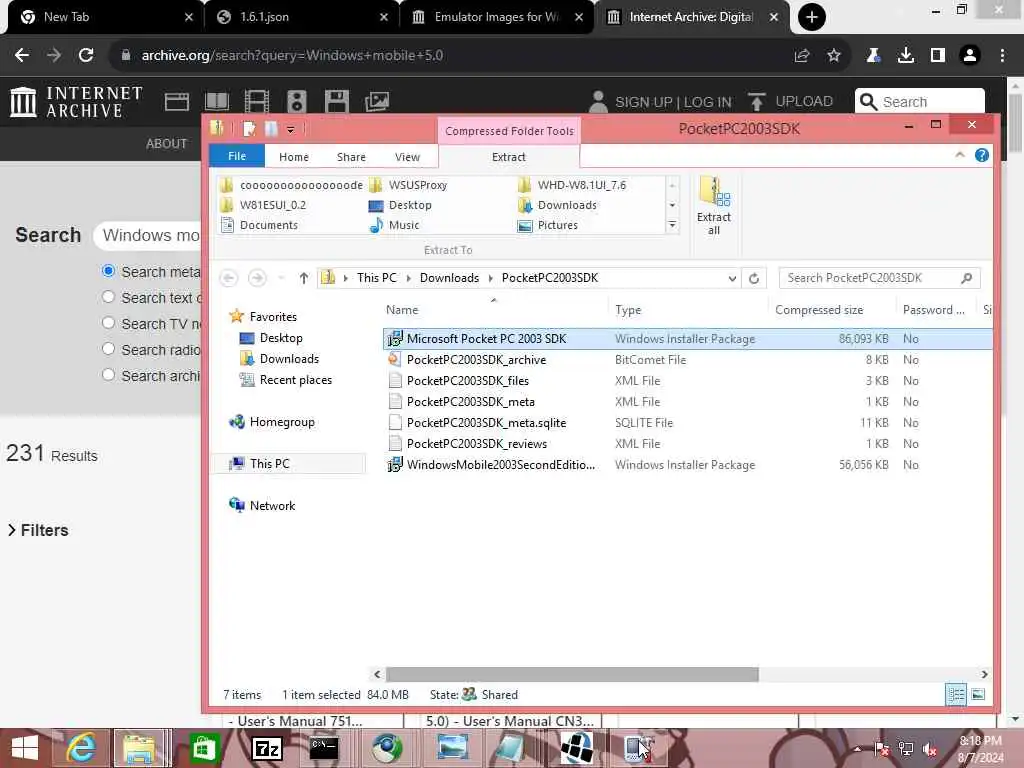Select Search TV news radio button

point(108,323)
